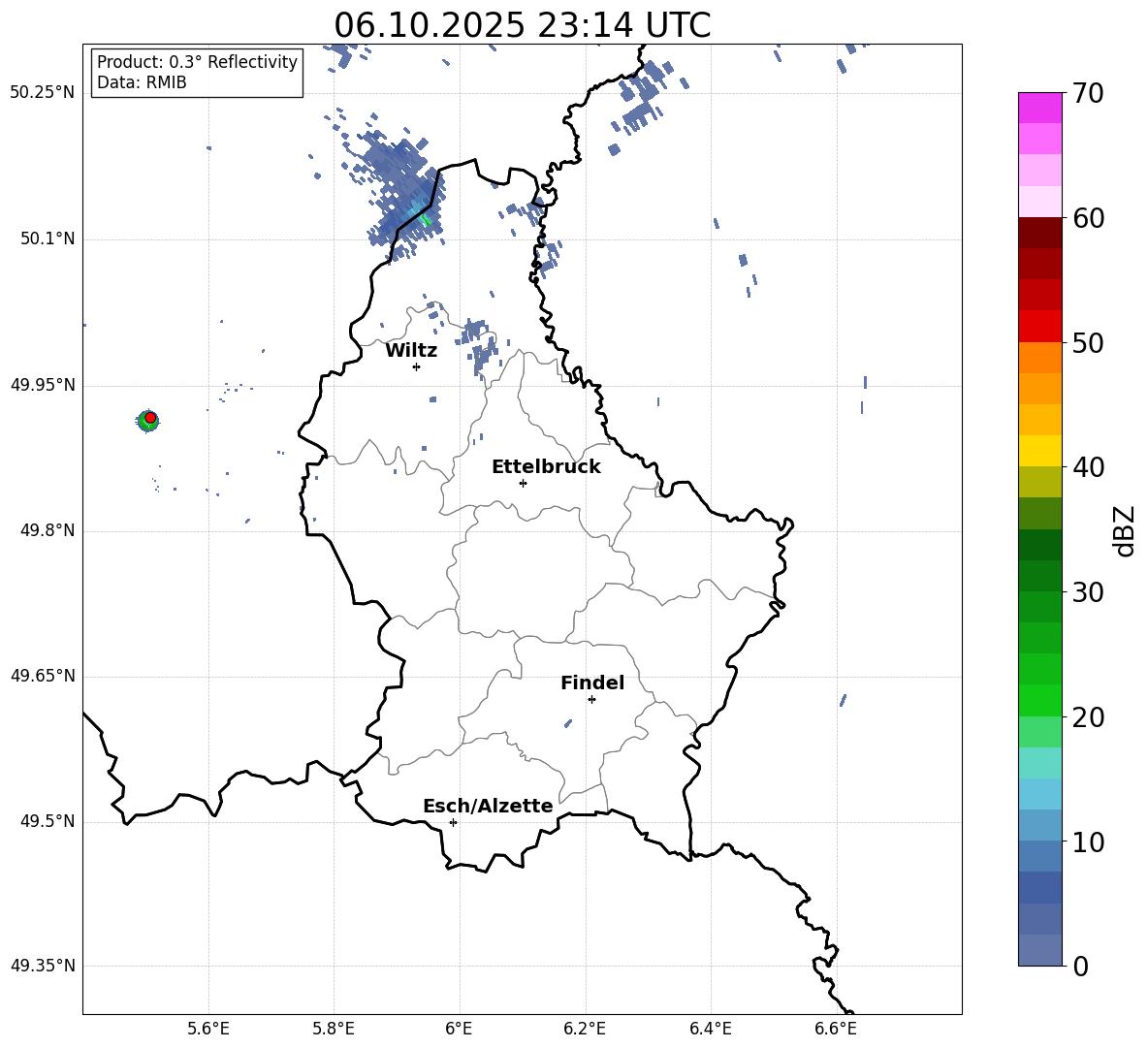Click the 6.2°E longitude label

(x=585, y=1029)
